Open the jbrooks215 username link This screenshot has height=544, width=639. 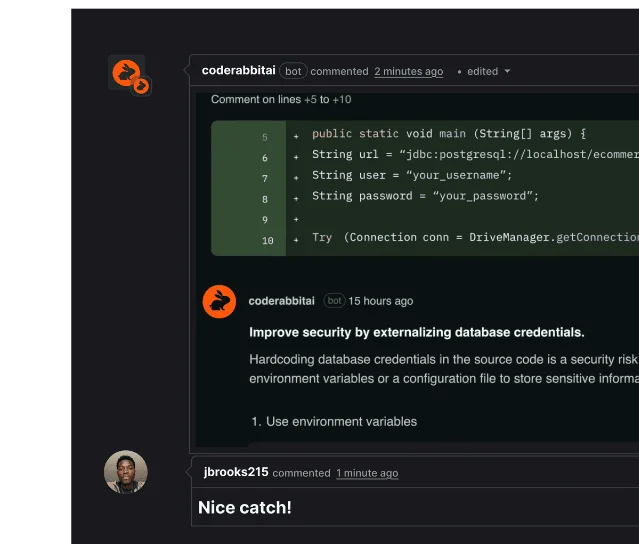click(x=236, y=472)
